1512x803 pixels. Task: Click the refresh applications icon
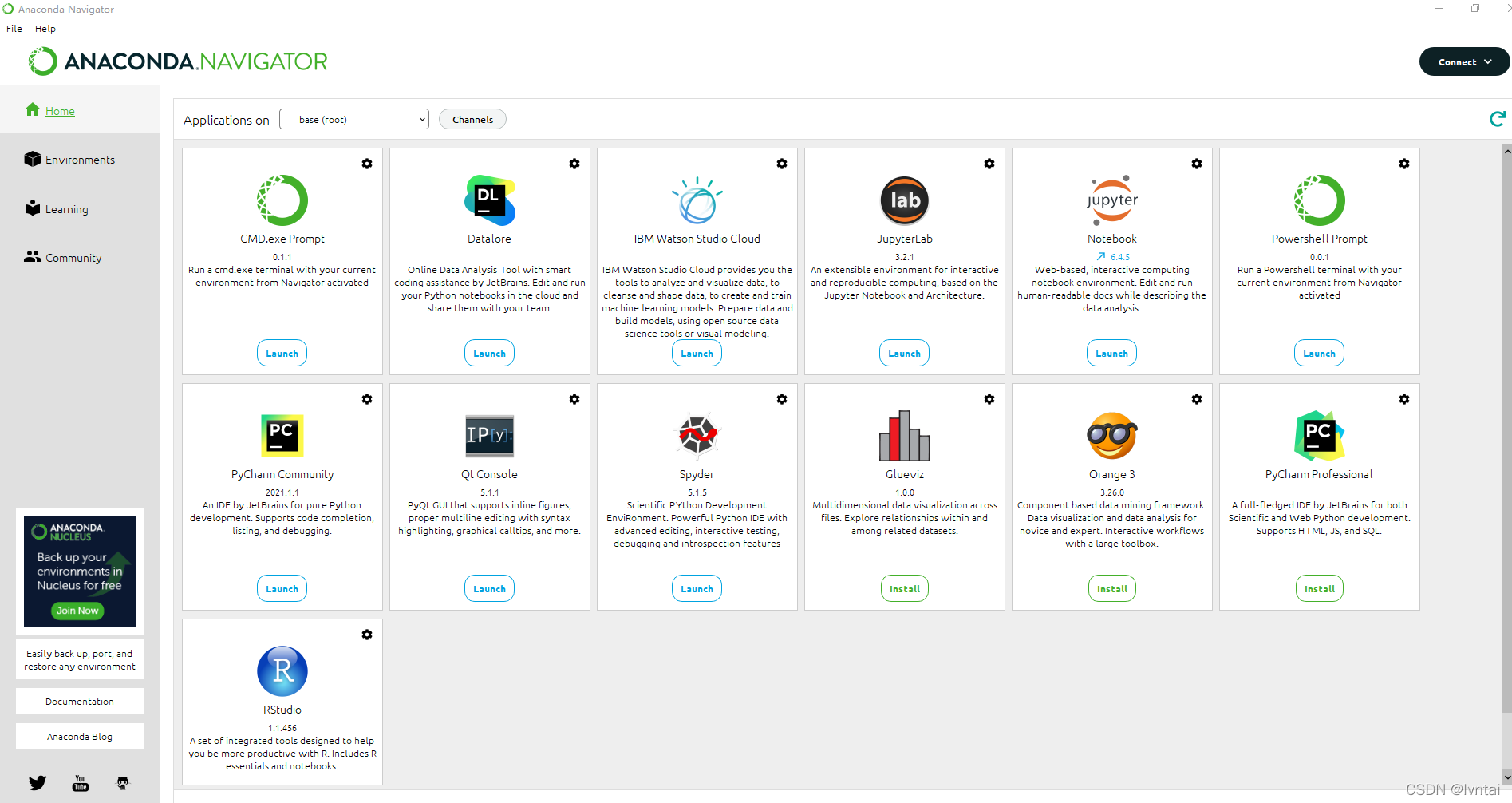(1498, 119)
